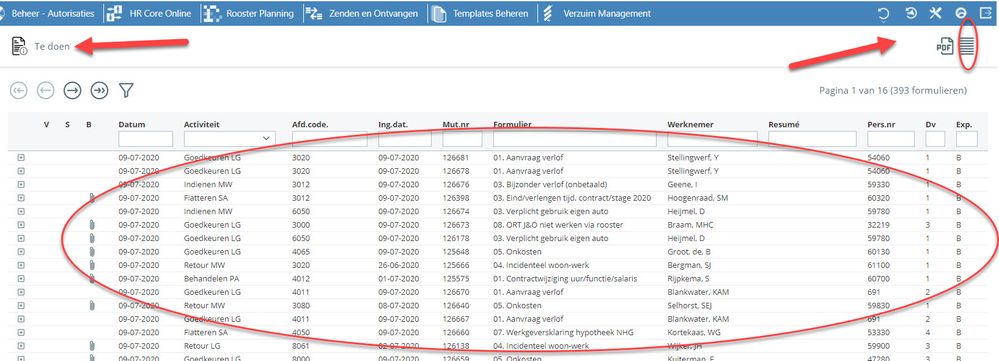999x361 pixels.
Task: Sort by the Werknemer column header
Action: tap(691, 125)
